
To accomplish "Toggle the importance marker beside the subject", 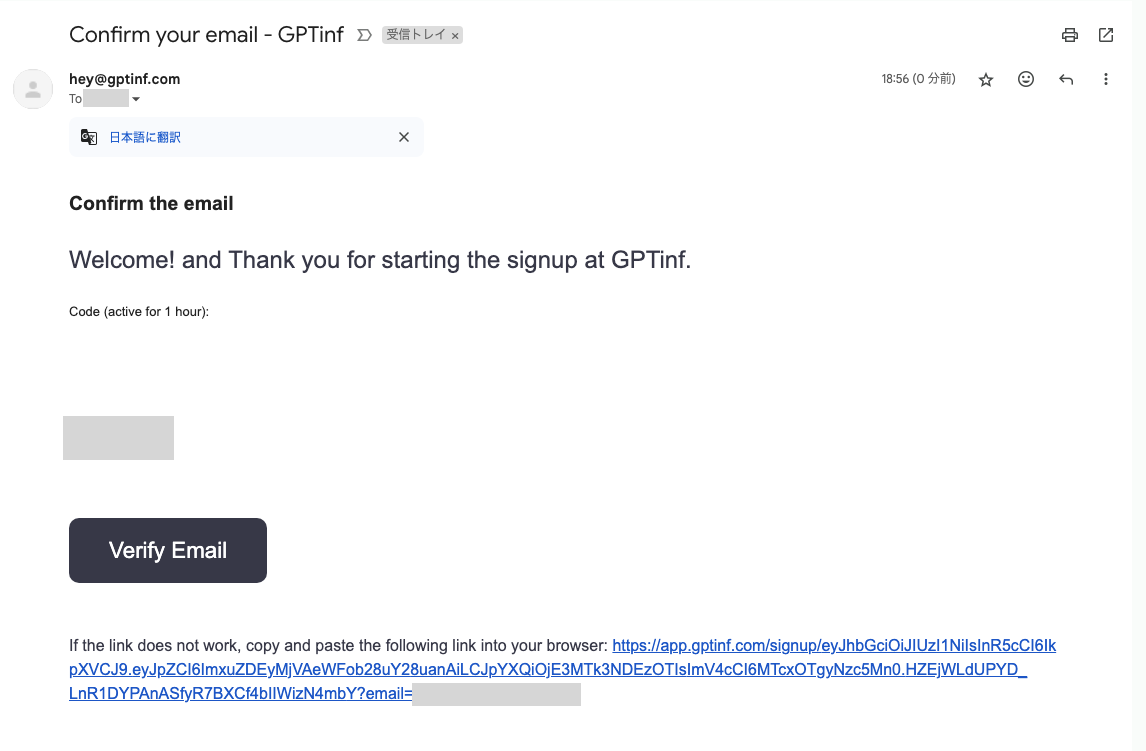I will [364, 35].
